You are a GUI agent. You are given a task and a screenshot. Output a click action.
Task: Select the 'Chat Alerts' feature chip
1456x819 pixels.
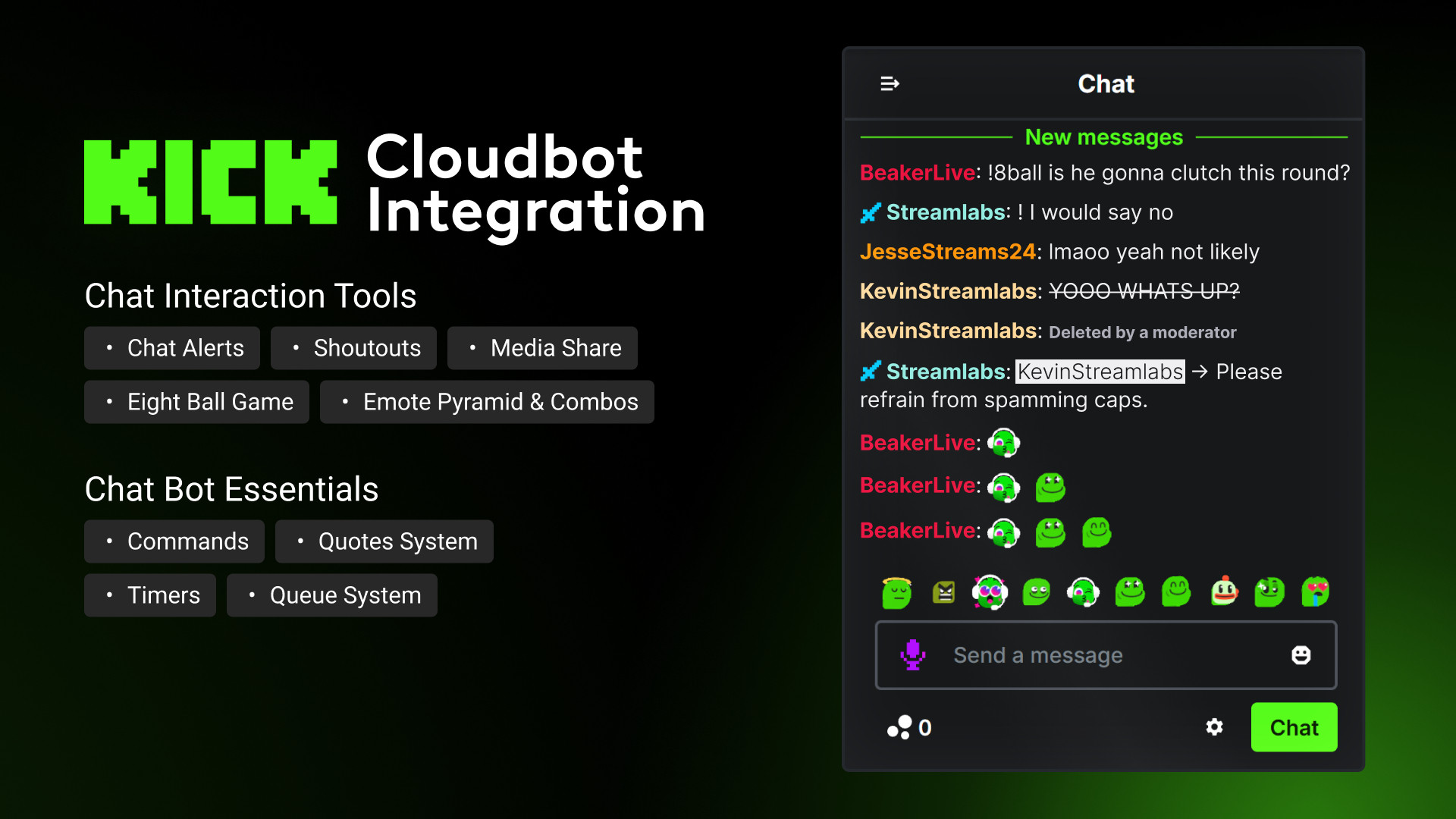pos(172,348)
